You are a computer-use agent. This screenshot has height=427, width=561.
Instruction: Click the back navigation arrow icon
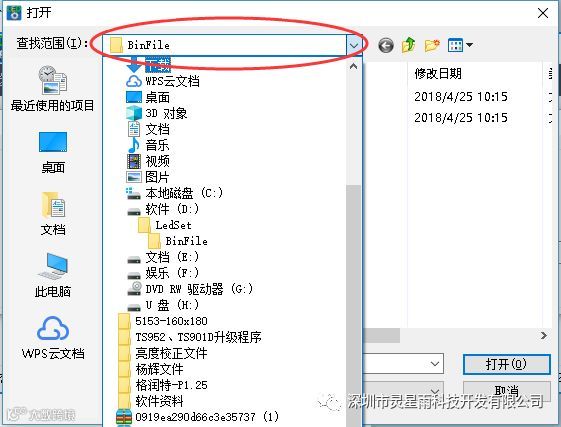386,45
